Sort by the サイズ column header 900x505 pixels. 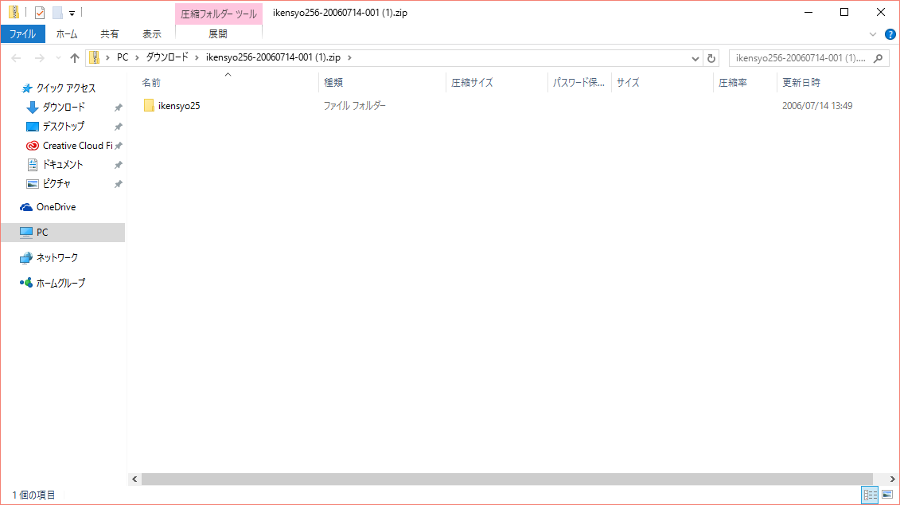coord(628,83)
